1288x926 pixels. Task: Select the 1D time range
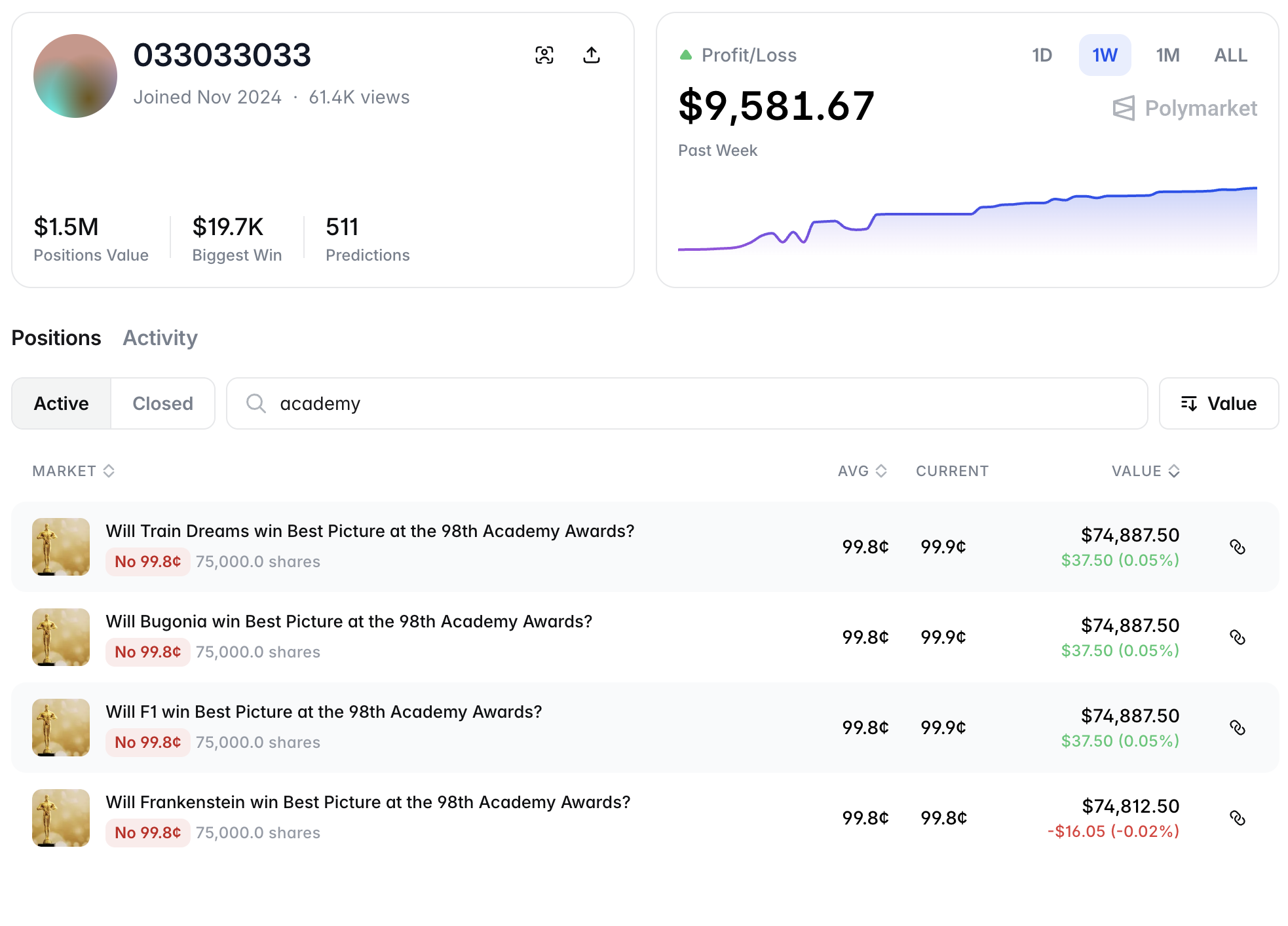[x=1042, y=55]
